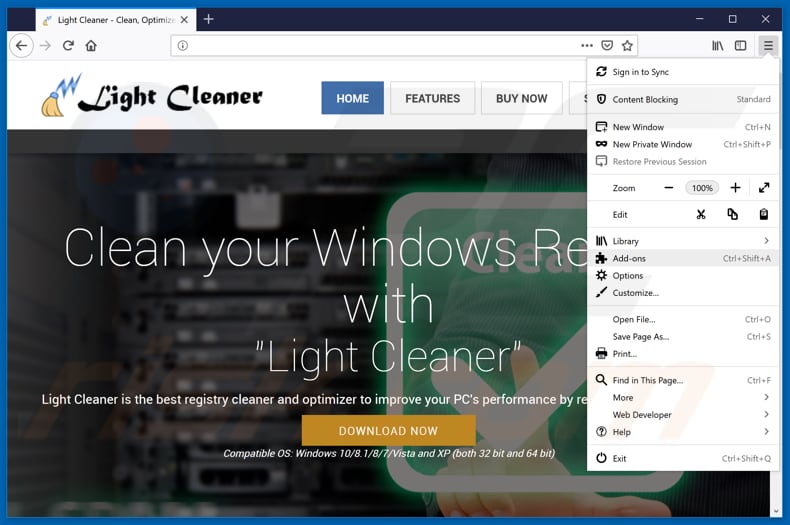This screenshot has width=790, height=525.
Task: Click the Light Cleaner logo
Action: [x=152, y=95]
